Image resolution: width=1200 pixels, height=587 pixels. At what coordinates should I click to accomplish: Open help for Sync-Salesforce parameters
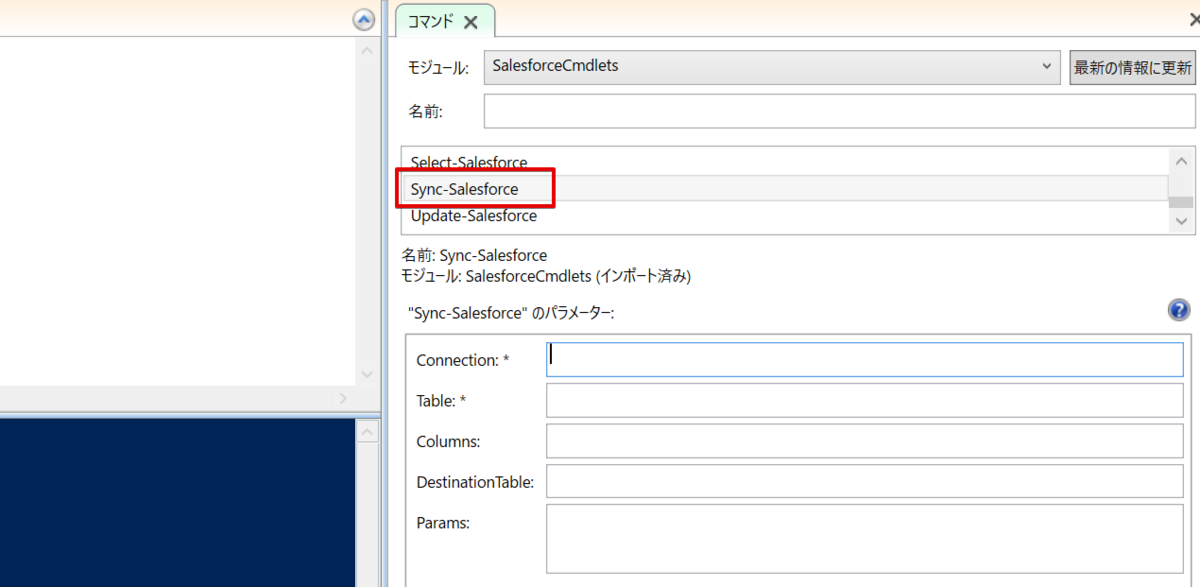point(1179,310)
